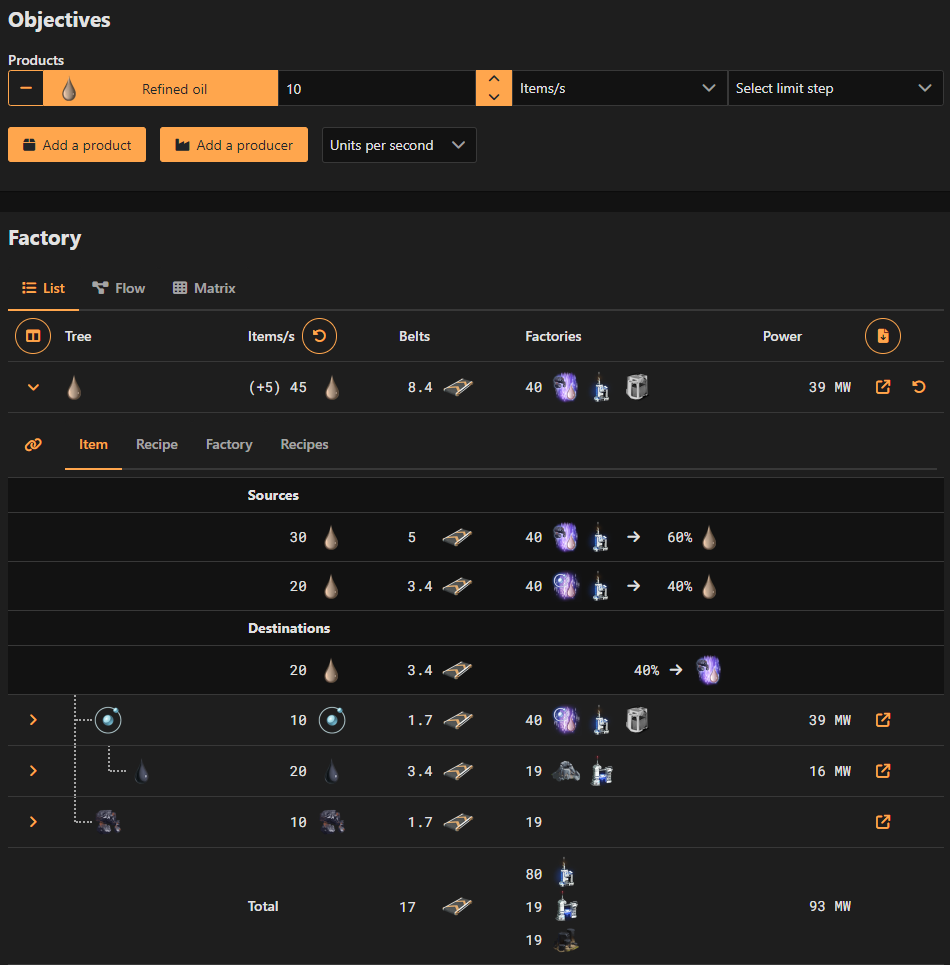Open the Units per second dropdown

[399, 144]
